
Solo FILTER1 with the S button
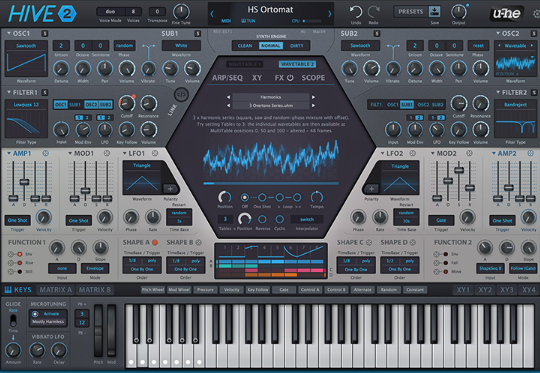pos(45,92)
